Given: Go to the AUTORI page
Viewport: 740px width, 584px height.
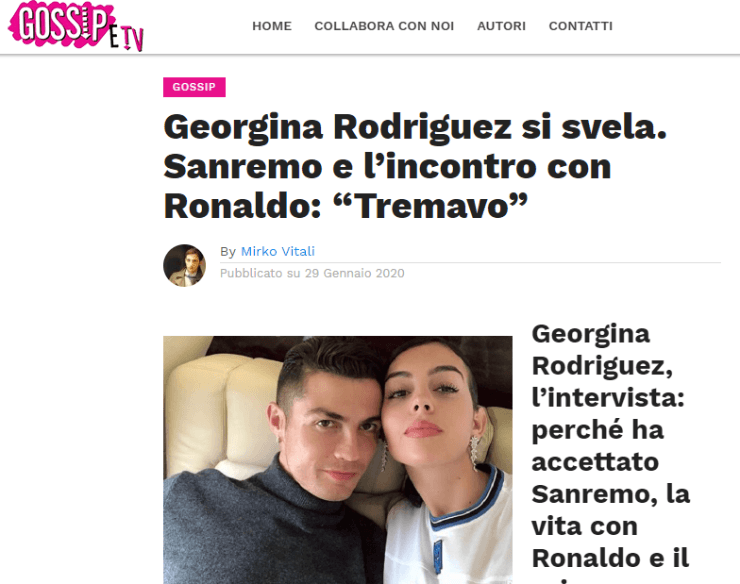Looking at the screenshot, I should tap(501, 26).
